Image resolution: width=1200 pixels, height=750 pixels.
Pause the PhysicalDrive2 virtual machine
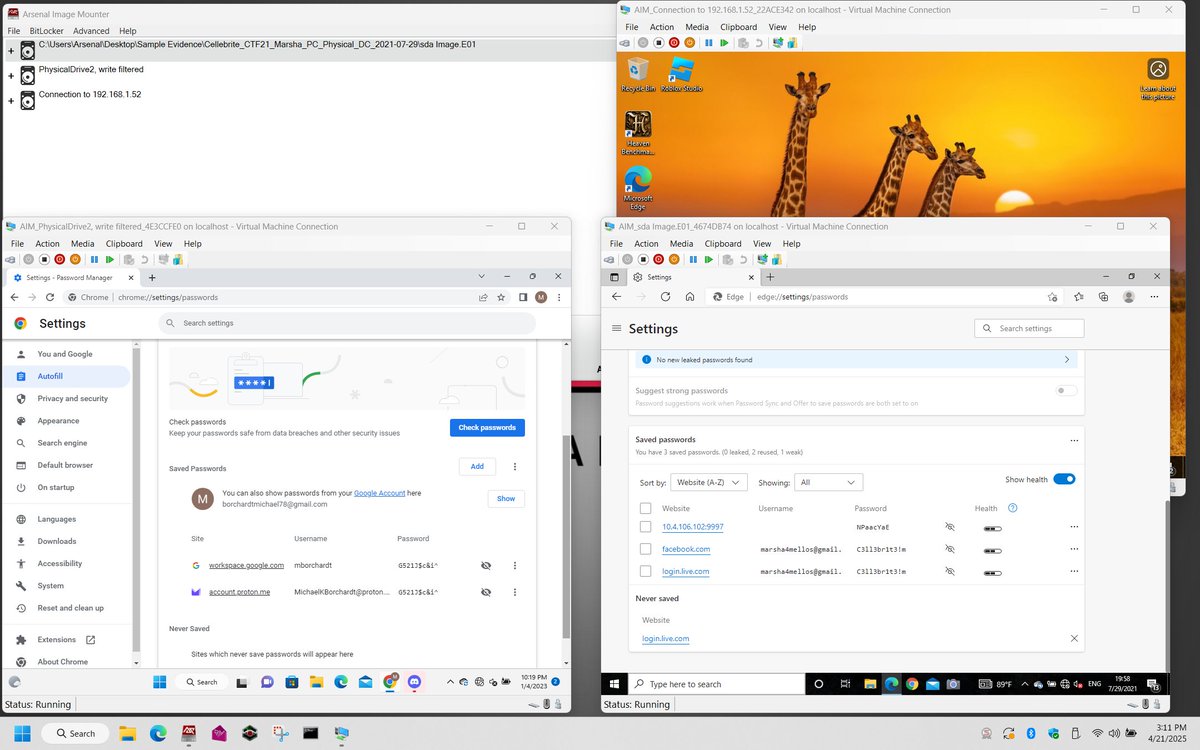pyautogui.click(x=94, y=260)
